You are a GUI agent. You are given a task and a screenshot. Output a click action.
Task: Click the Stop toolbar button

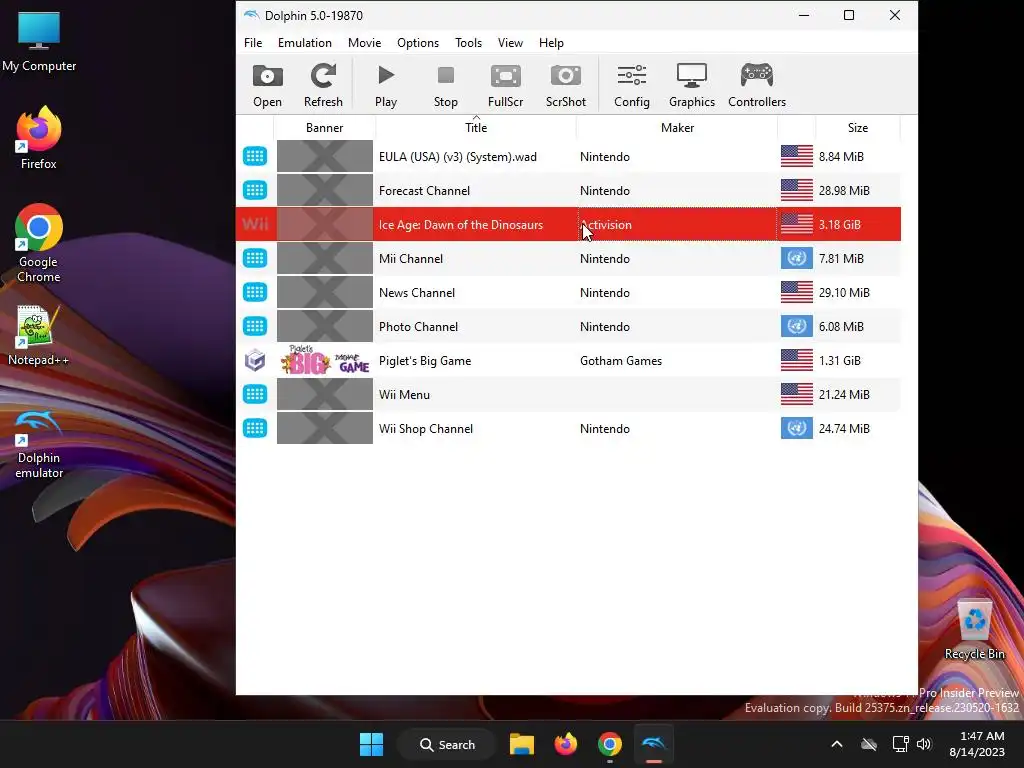(x=445, y=86)
